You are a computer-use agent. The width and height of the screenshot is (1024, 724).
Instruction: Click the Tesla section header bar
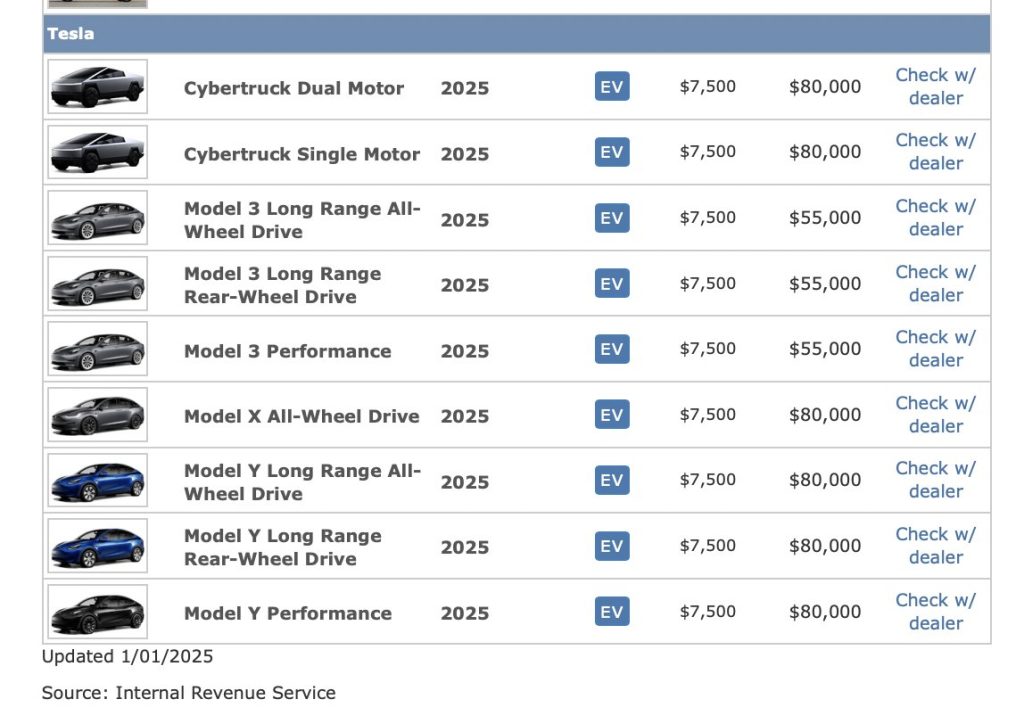(x=516, y=34)
